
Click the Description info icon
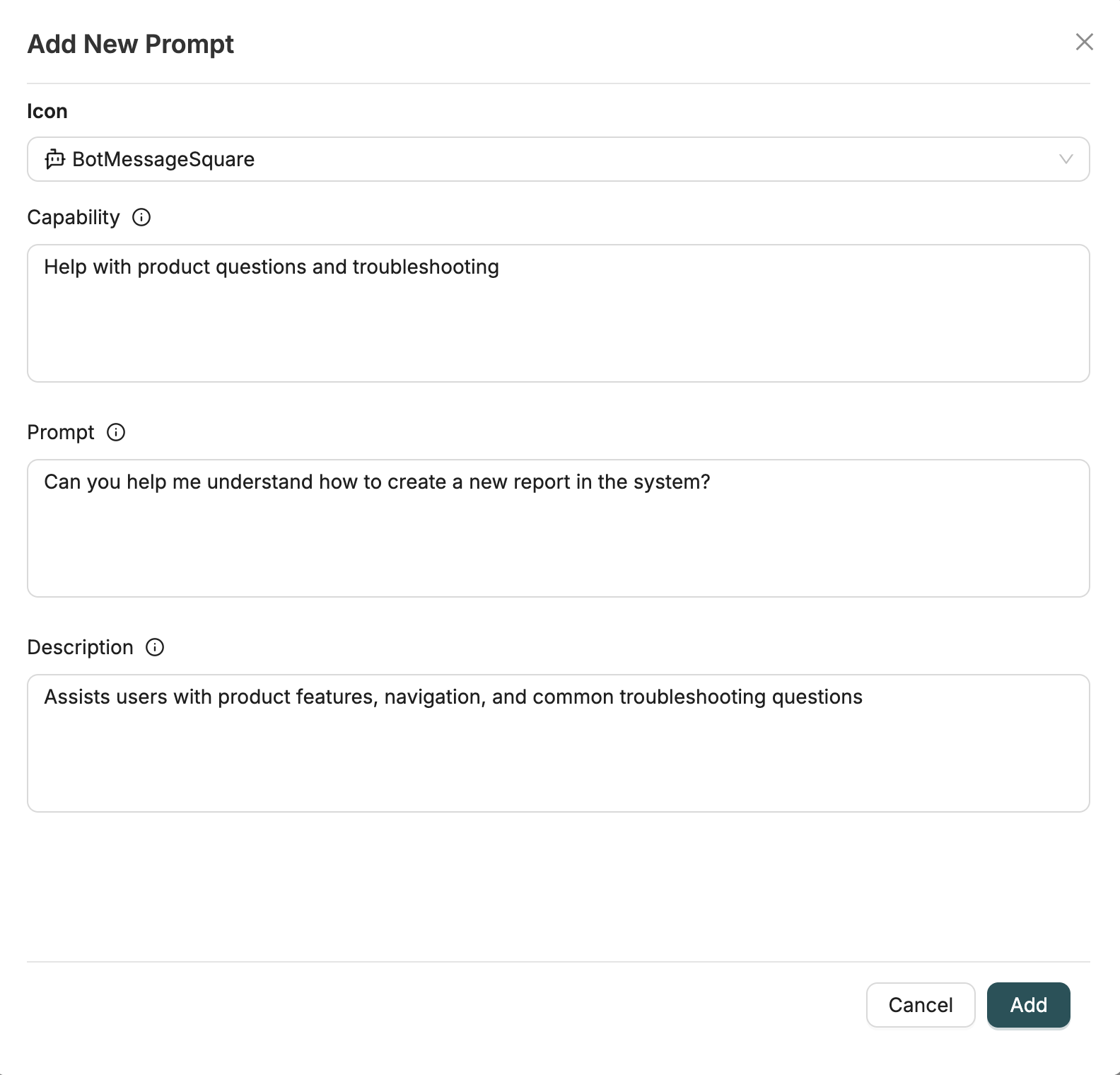tap(155, 647)
